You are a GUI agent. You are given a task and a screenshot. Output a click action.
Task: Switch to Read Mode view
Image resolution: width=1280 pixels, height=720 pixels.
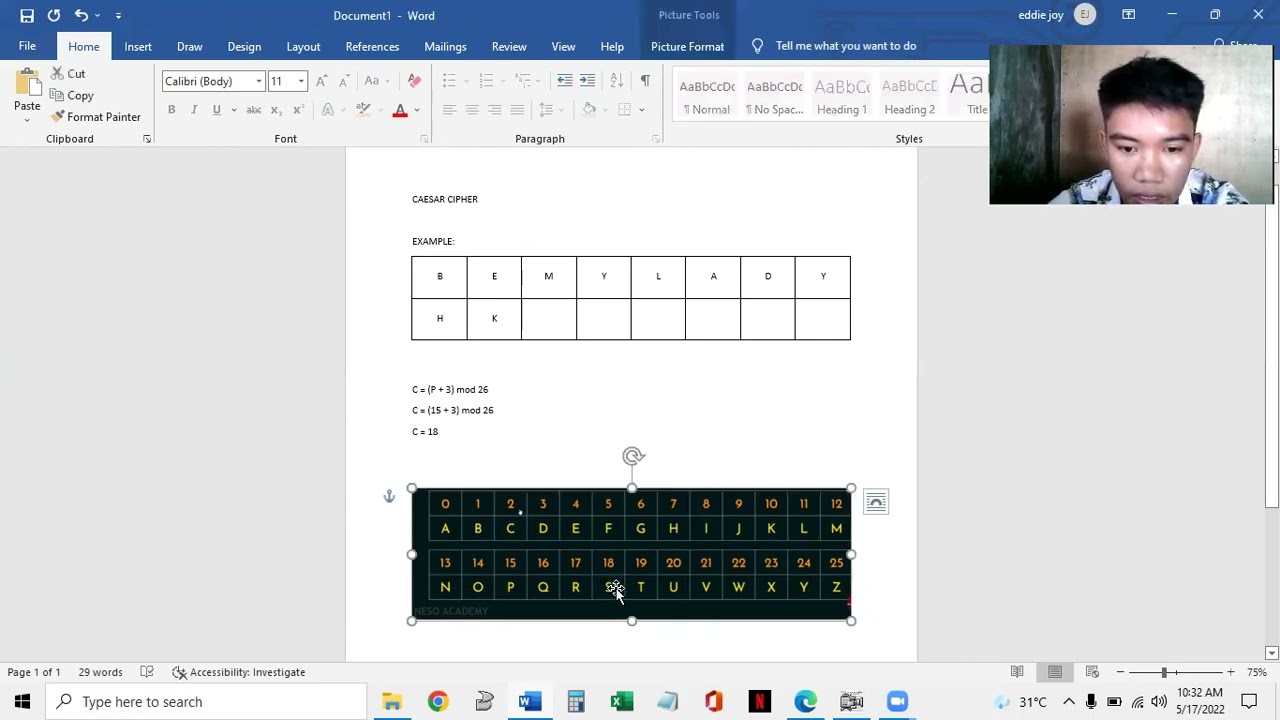[1017, 672]
